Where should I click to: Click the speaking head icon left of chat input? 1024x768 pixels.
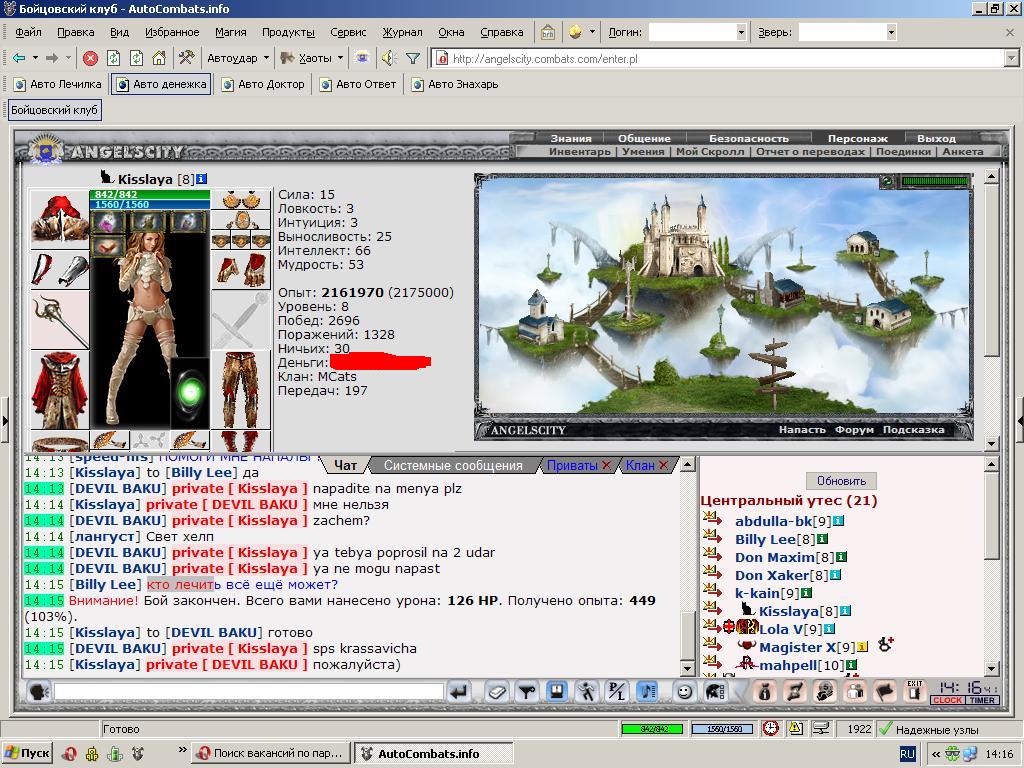[x=39, y=692]
